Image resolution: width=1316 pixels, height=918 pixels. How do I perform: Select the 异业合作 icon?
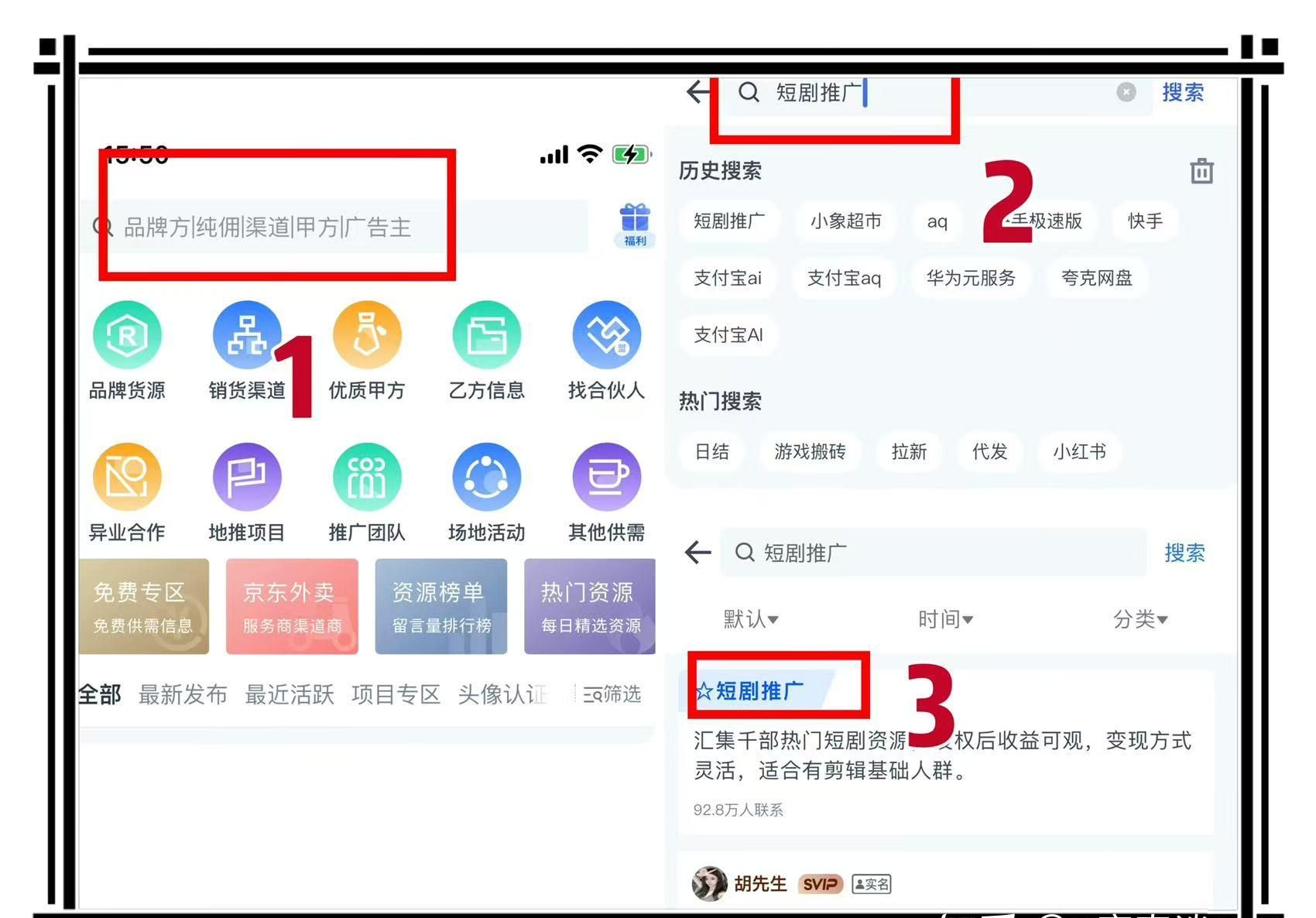[x=127, y=477]
